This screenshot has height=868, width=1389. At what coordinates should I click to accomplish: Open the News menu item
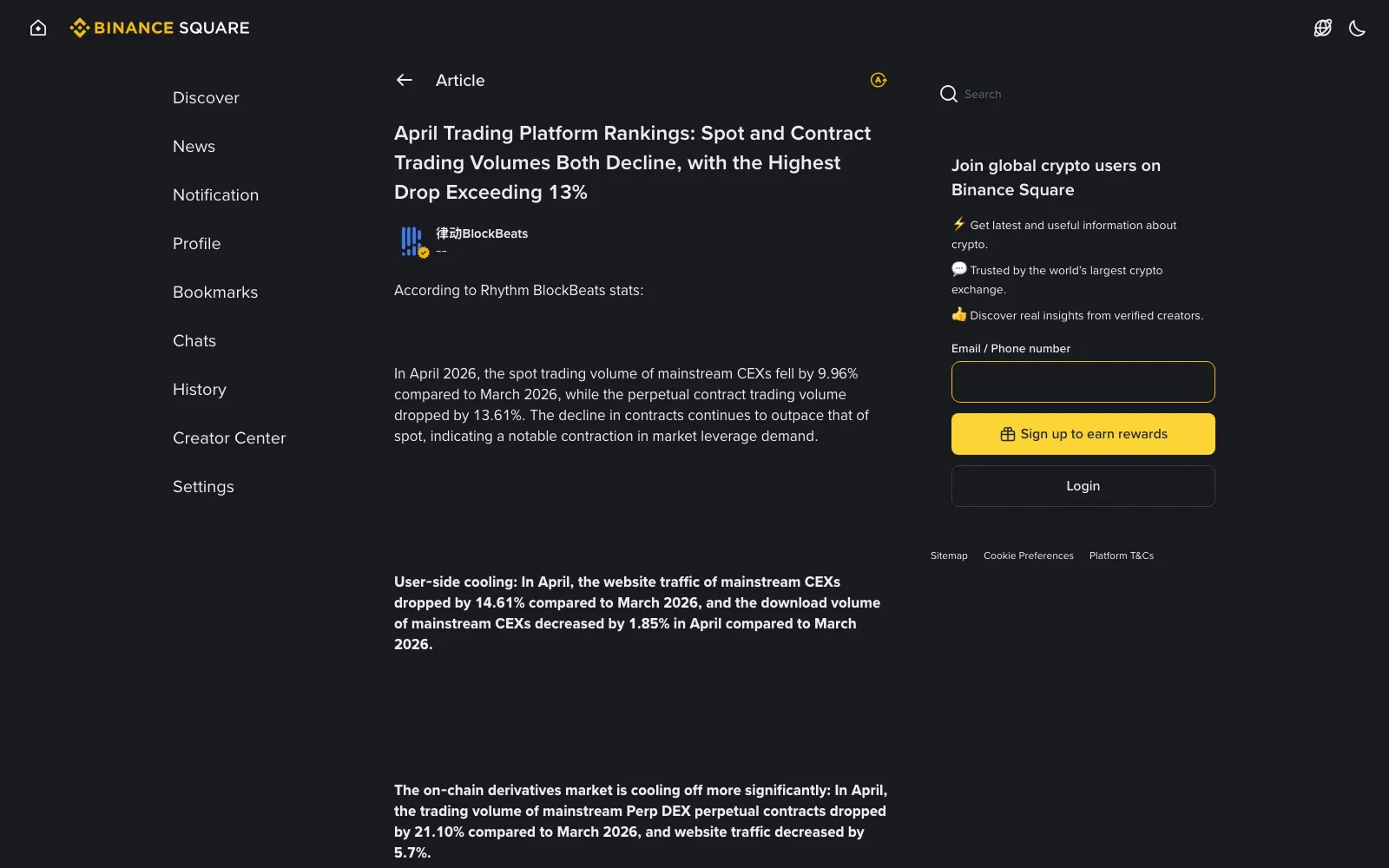(x=194, y=147)
